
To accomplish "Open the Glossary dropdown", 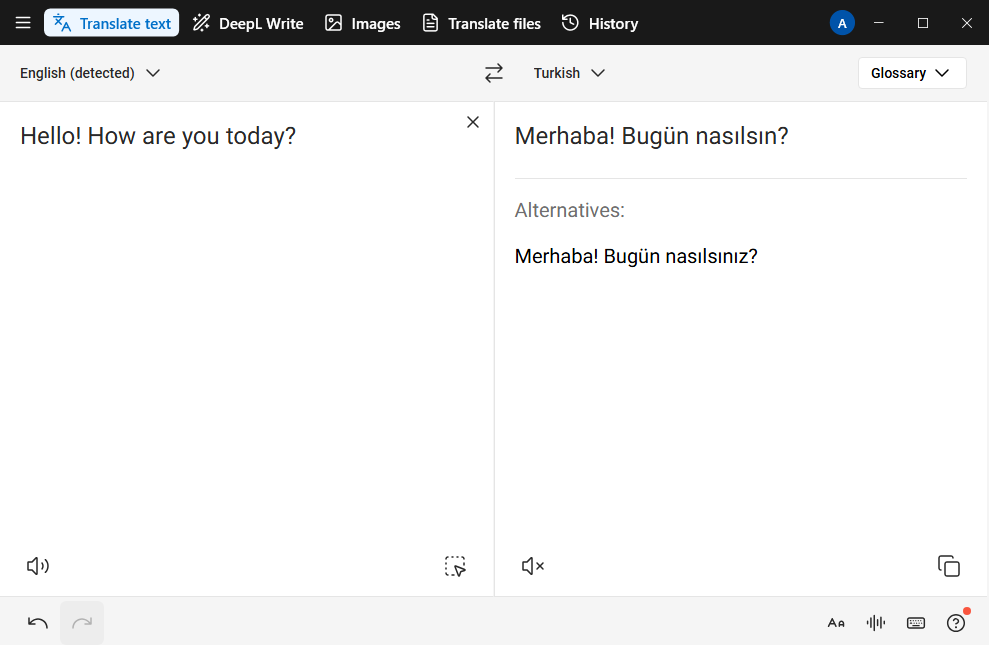I will coord(911,72).
